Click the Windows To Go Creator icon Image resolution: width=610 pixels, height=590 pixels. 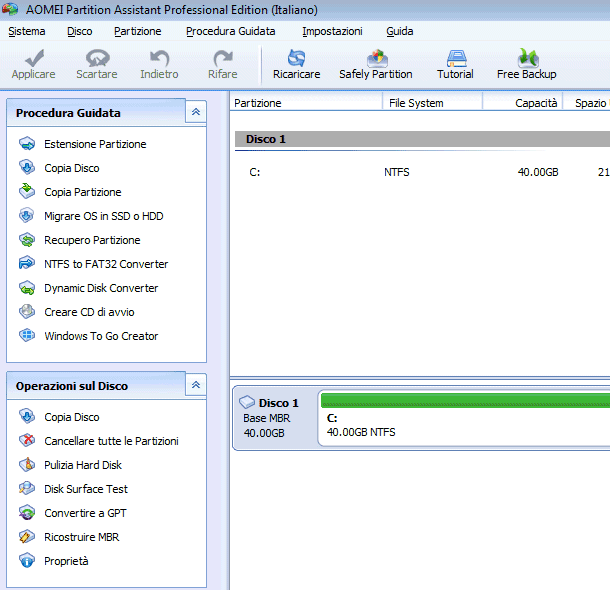point(27,335)
